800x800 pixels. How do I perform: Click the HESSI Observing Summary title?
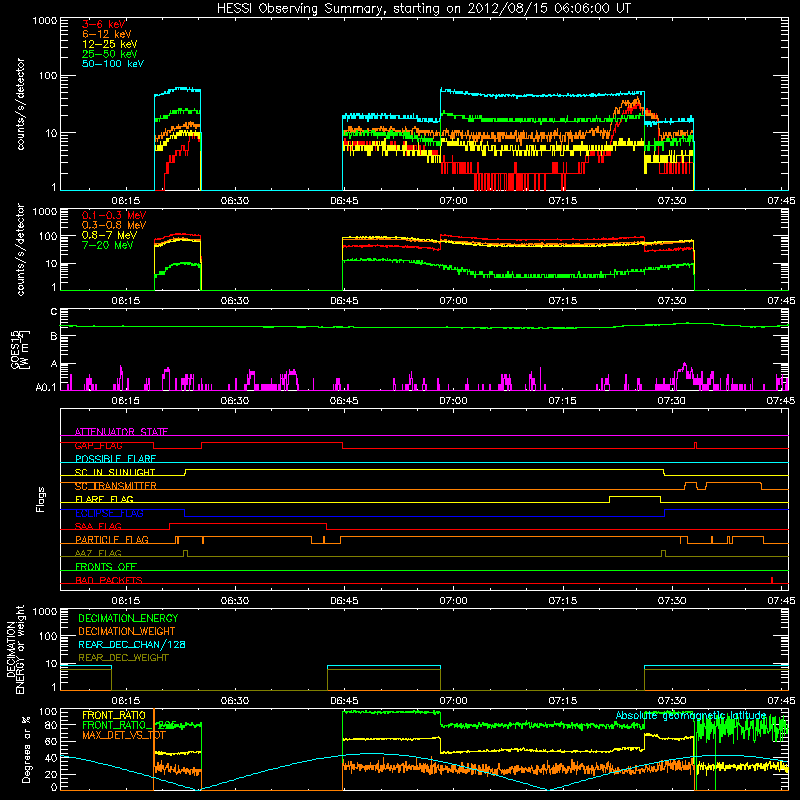(424, 9)
